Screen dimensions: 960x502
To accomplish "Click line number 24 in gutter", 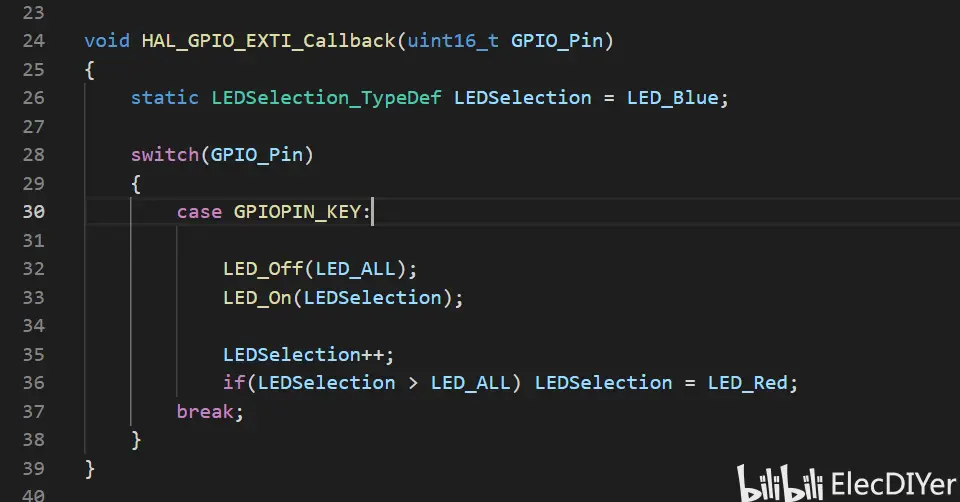I will [33, 41].
